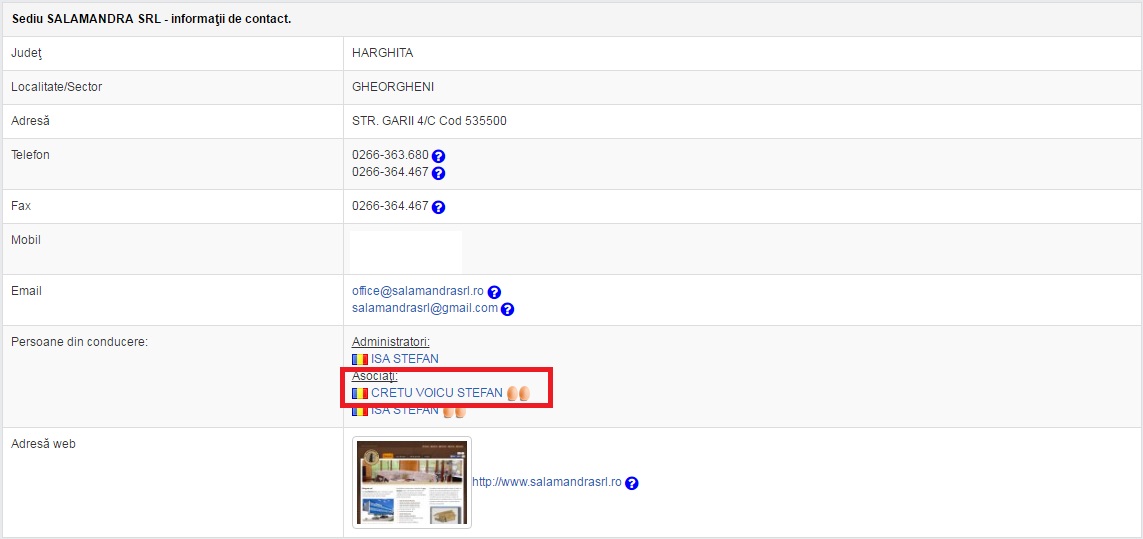Select the county value HARGHITA
This screenshot has height=539, width=1143.
click(x=383, y=53)
